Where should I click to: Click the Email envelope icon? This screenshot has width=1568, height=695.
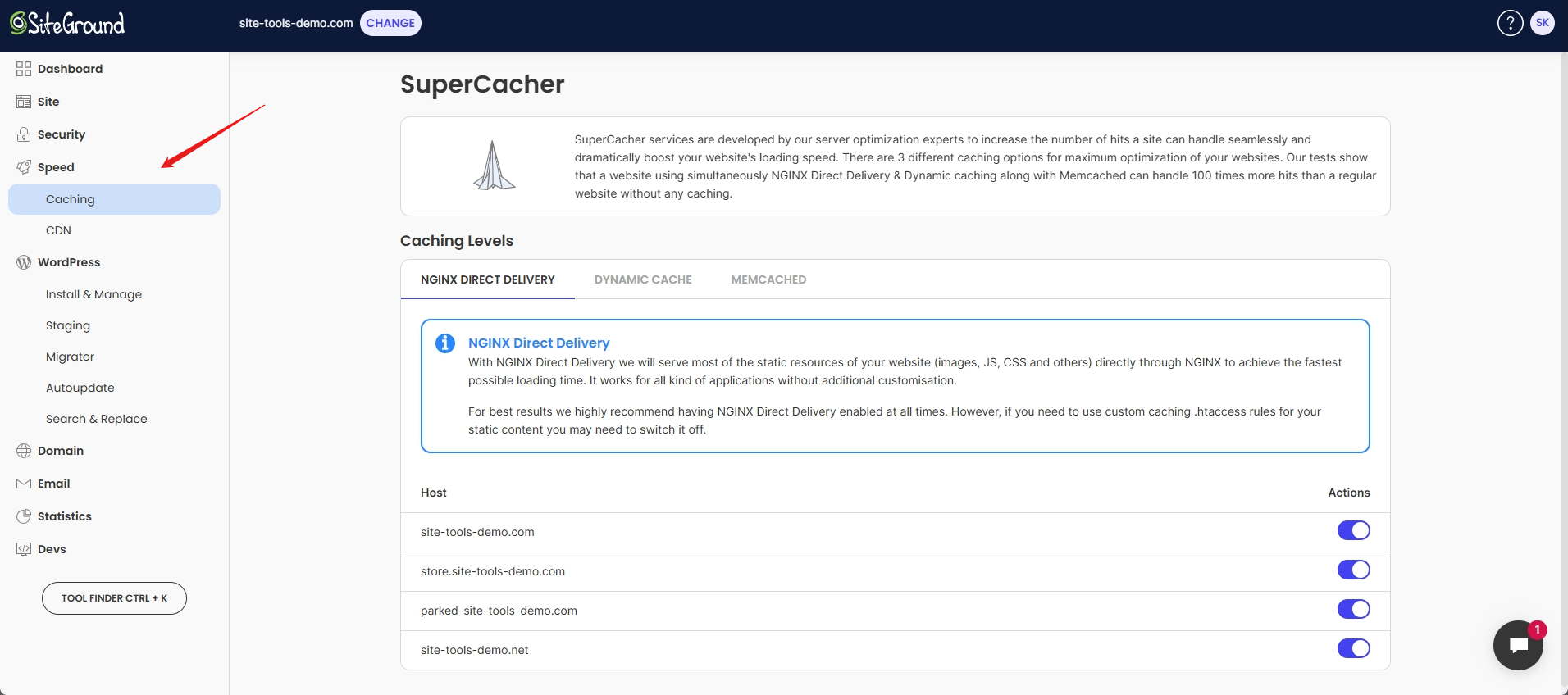[x=24, y=484]
